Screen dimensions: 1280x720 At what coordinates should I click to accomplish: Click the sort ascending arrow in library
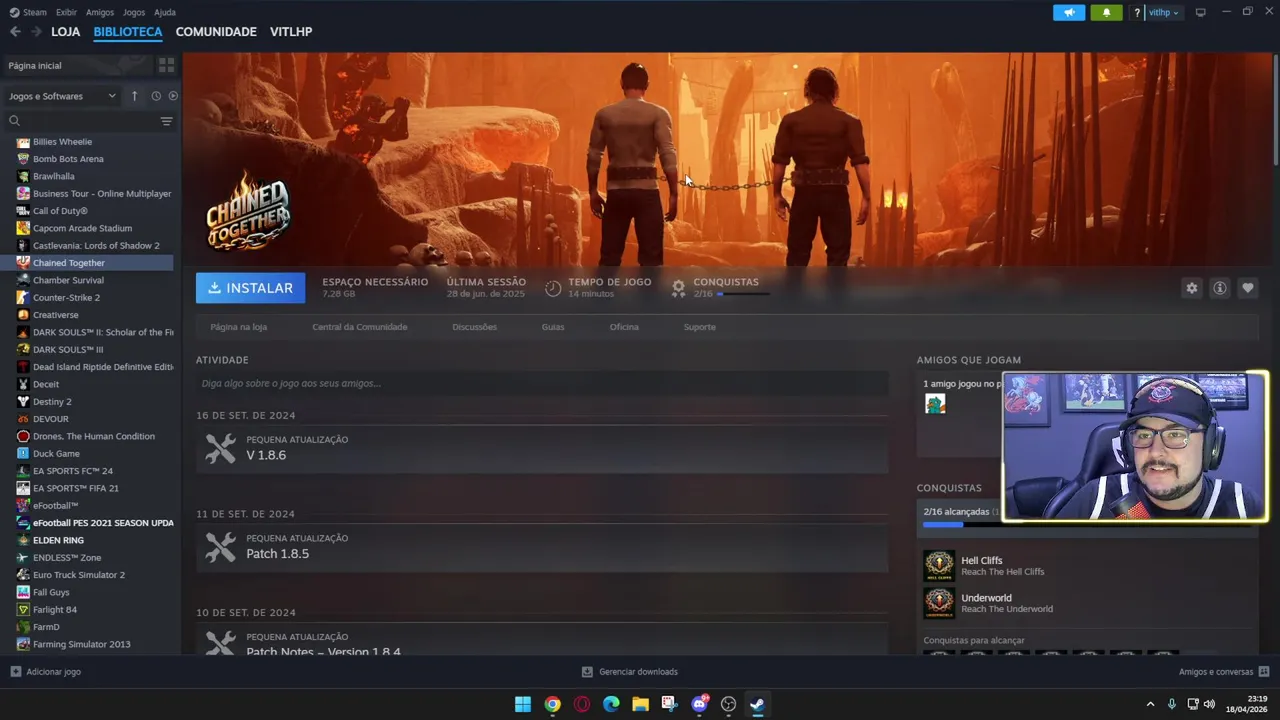tap(135, 96)
